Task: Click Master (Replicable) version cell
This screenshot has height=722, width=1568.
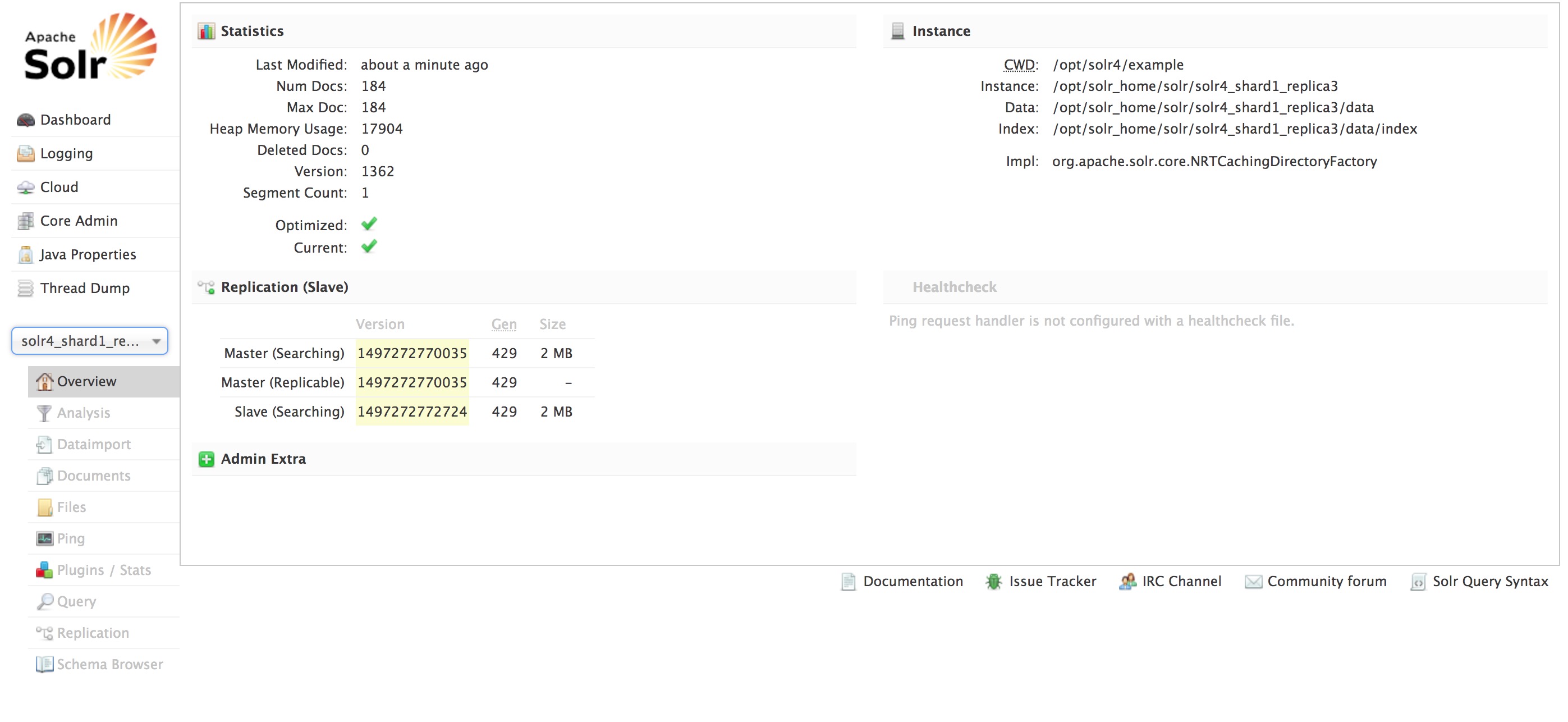Action: pos(412,383)
